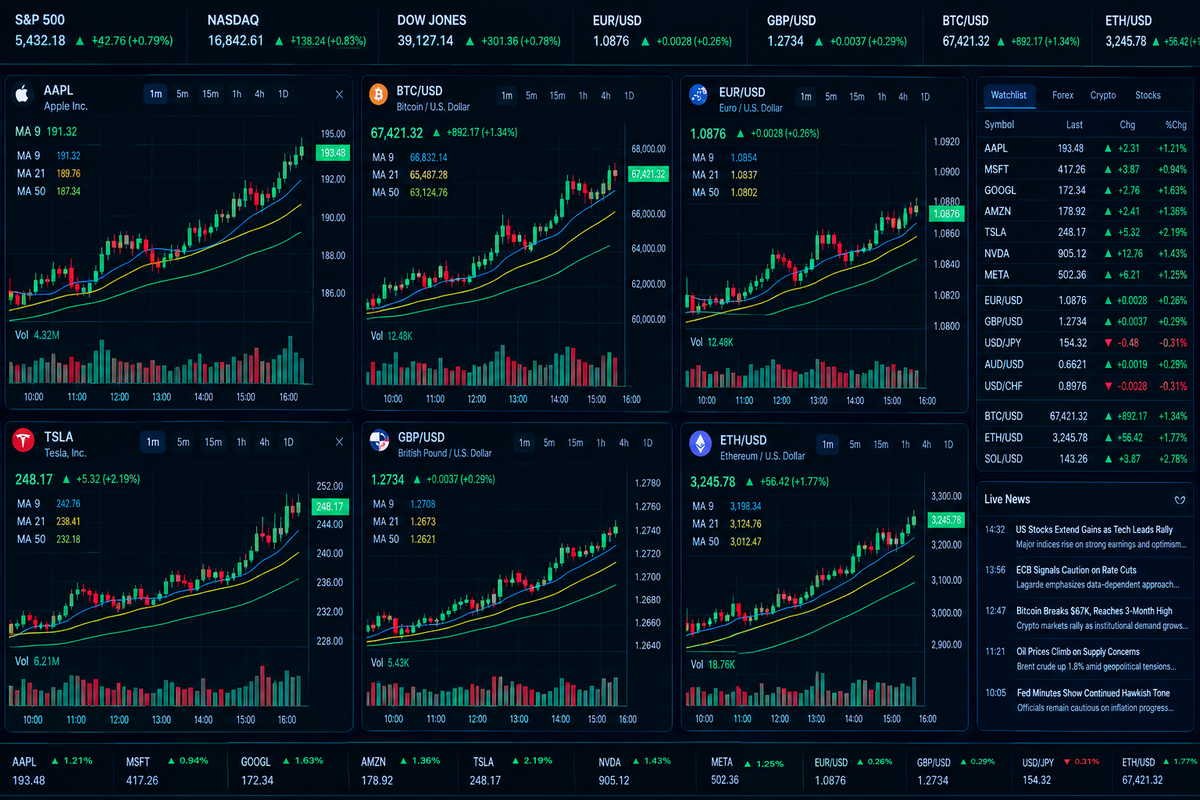Select the META row in the watchlist
Viewport: 1200px width, 800px height.
coord(1085,274)
